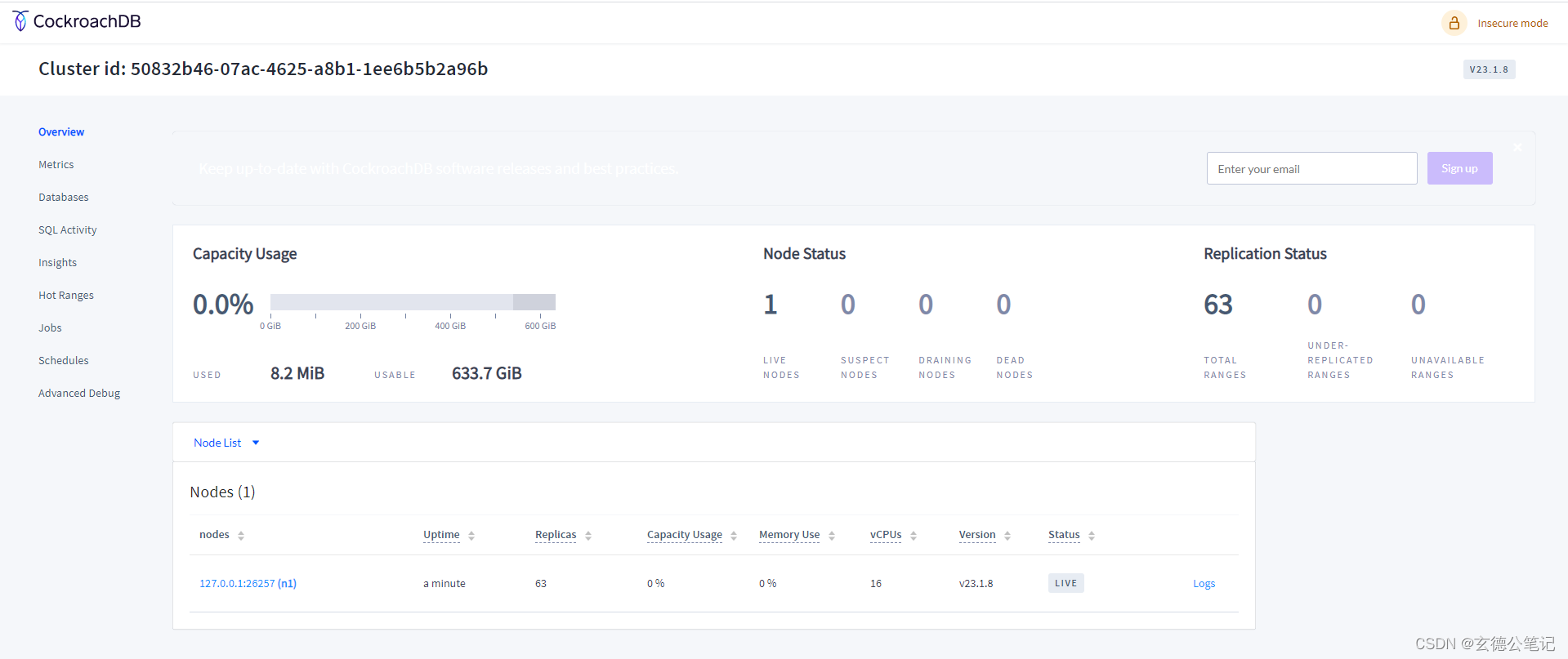1568x659 pixels.
Task: Click the LIVE status badge
Action: [x=1065, y=583]
